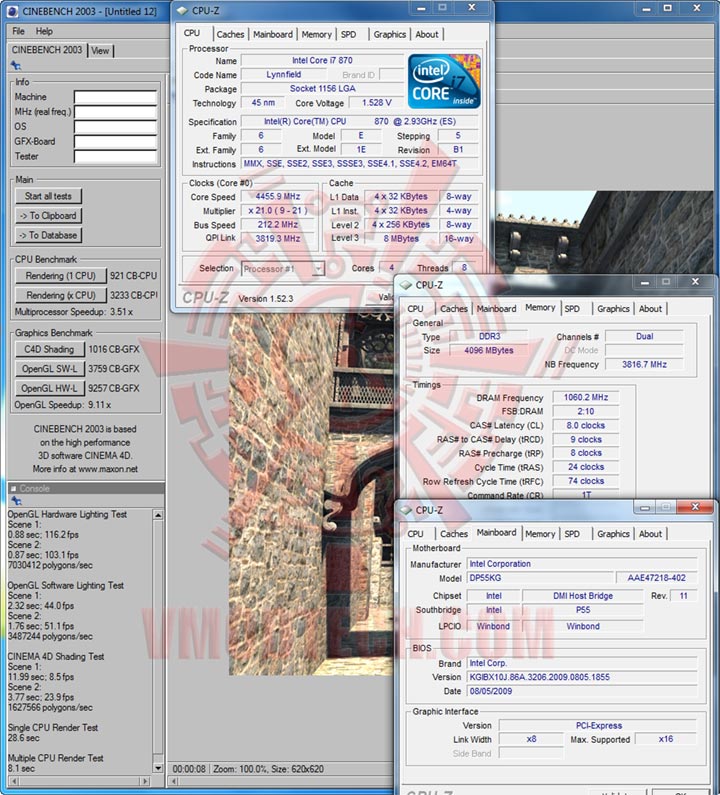Open Graphics tab in top CPU-Z window
The height and width of the screenshot is (795, 720).
point(390,34)
